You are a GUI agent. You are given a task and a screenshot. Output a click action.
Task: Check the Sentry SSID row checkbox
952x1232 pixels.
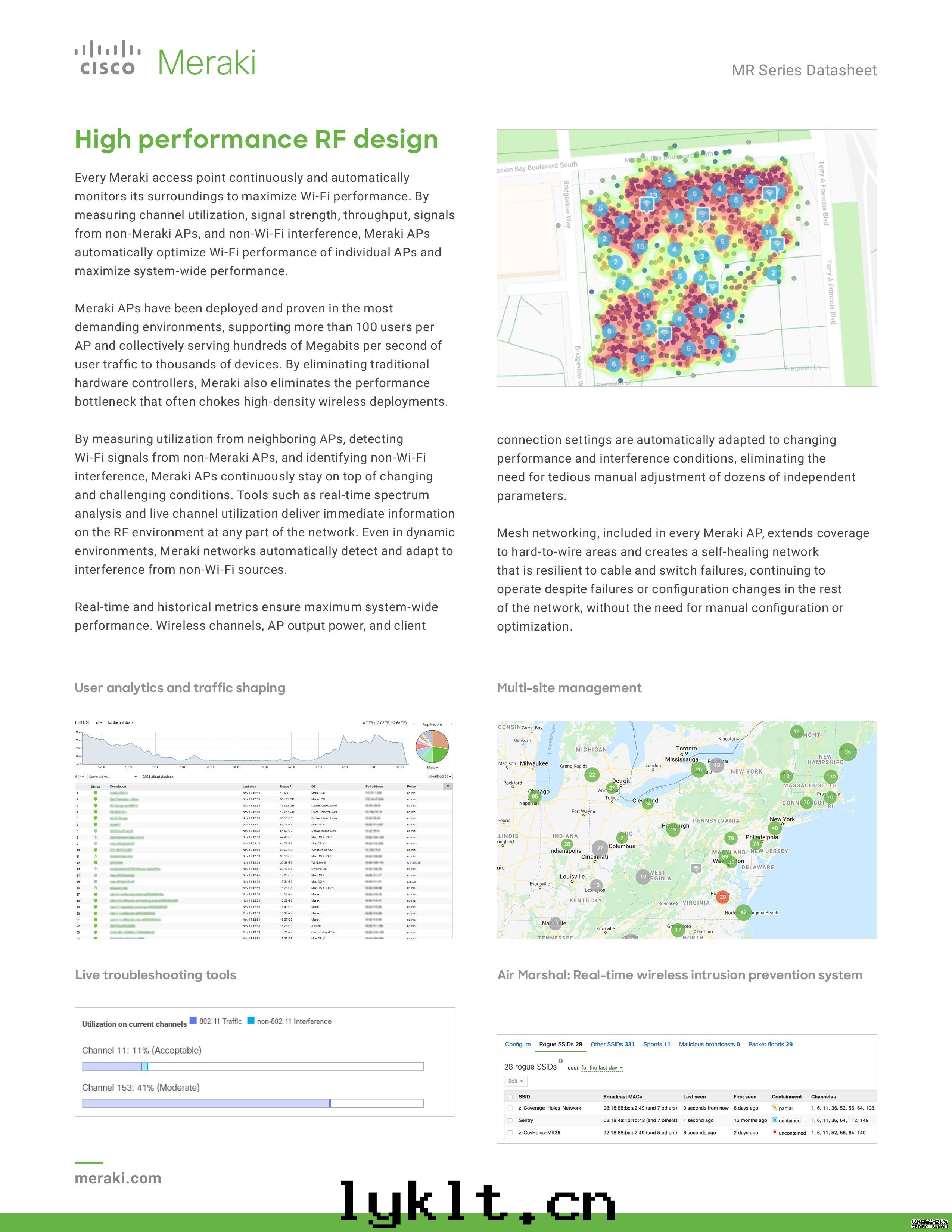(510, 1120)
